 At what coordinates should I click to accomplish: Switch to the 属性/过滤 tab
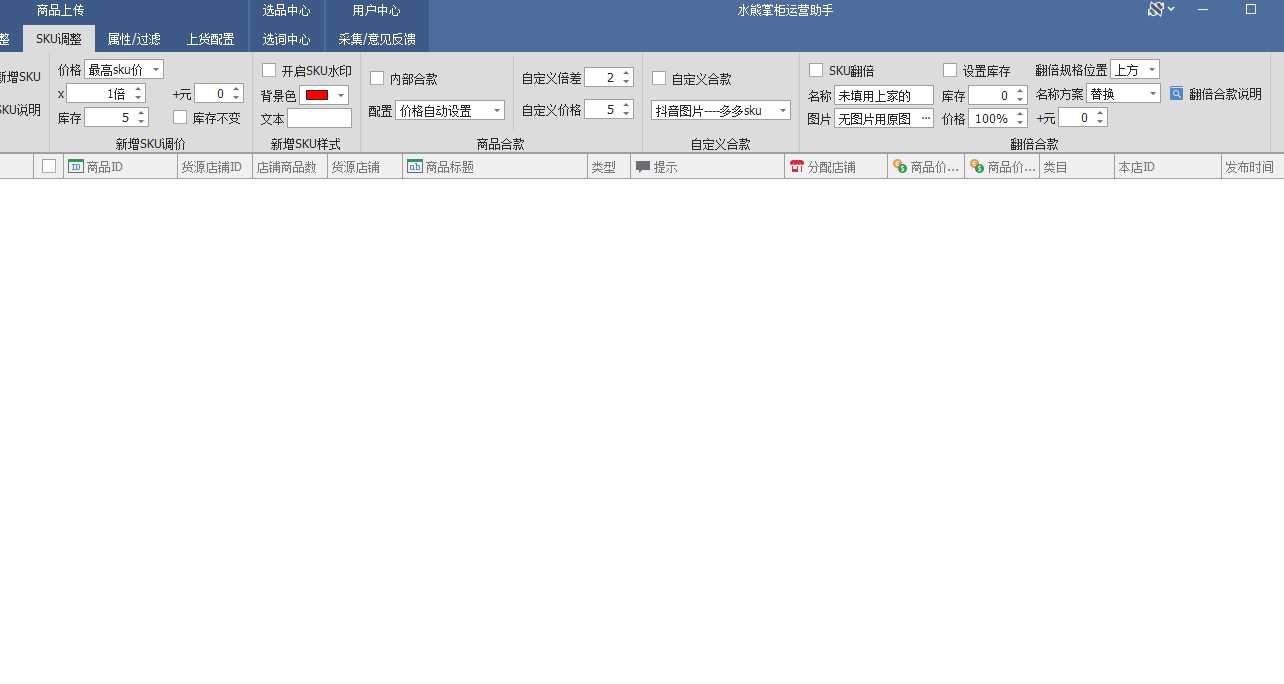click(134, 39)
